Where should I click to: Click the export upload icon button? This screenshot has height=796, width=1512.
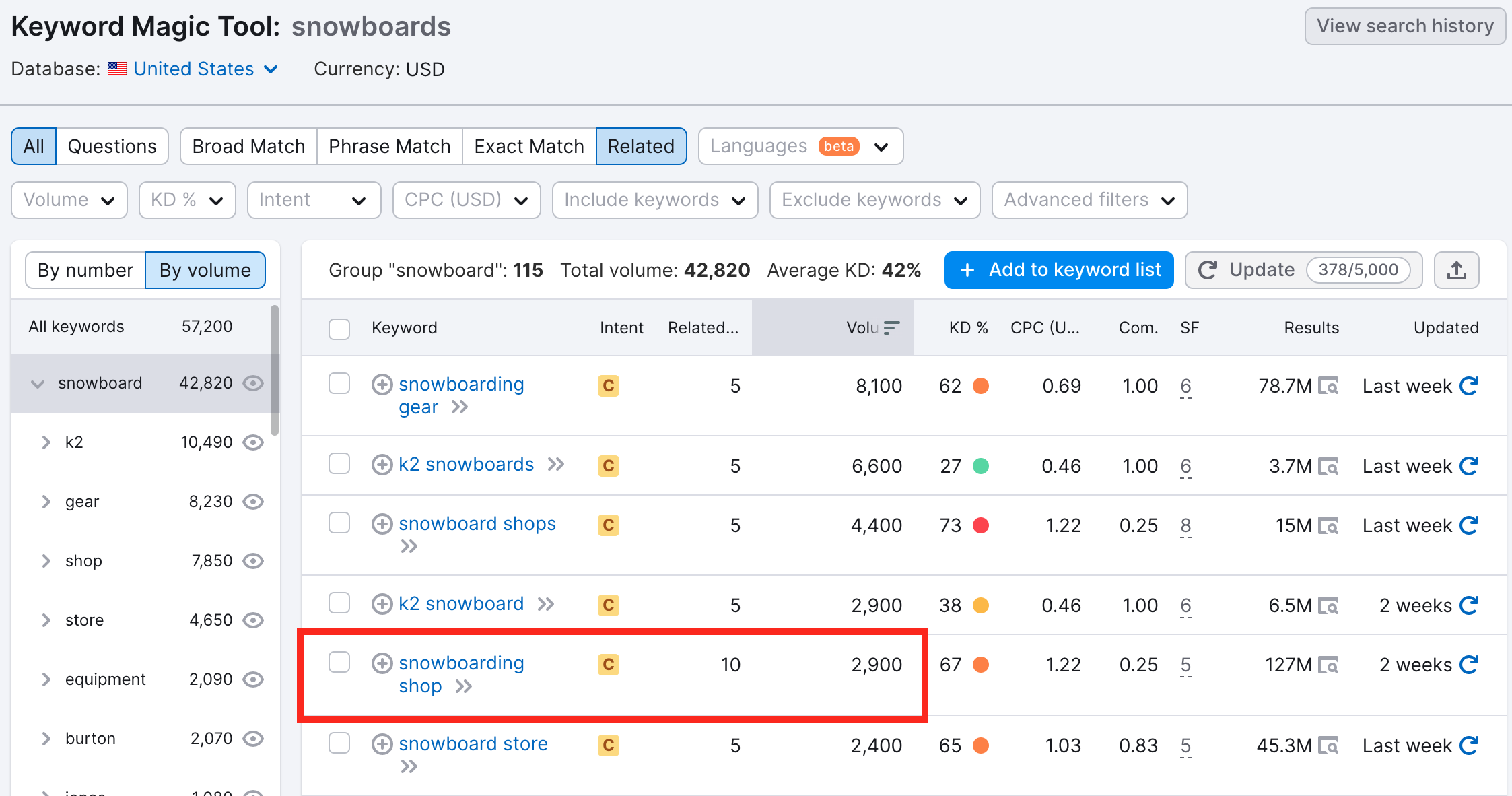[1456, 270]
